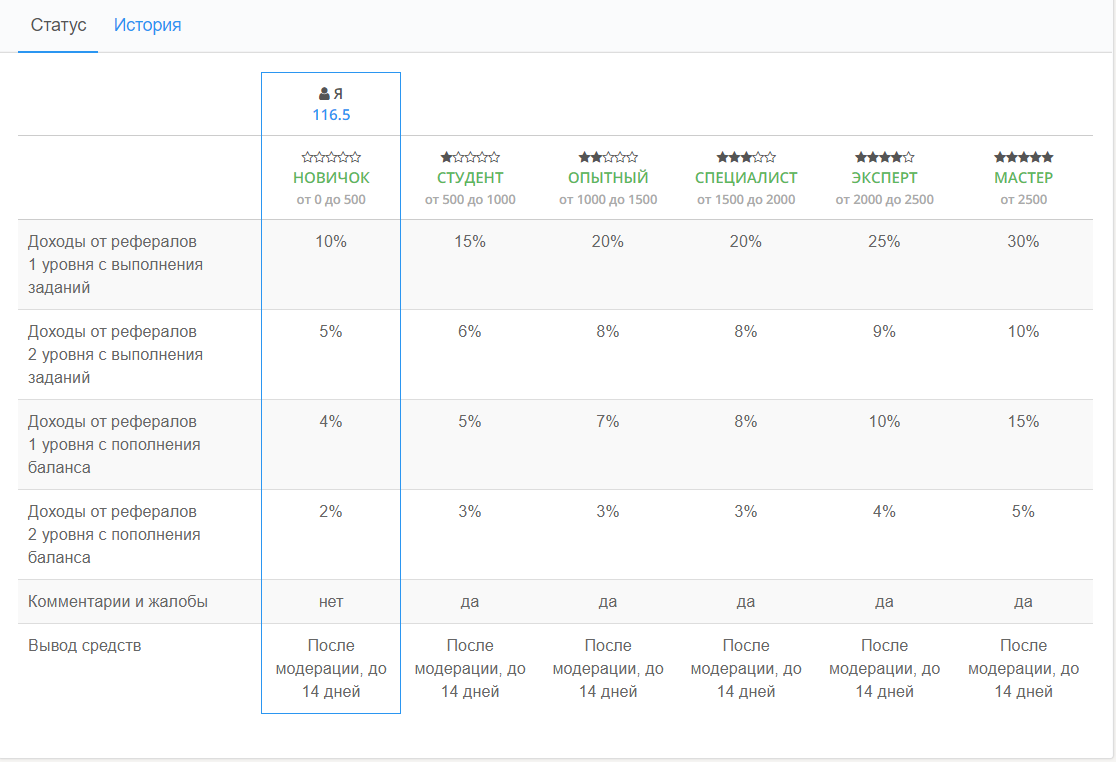The height and width of the screenshot is (762, 1116).
Task: Click the 10% value in НОВИЧОК column
Action: [x=331, y=242]
